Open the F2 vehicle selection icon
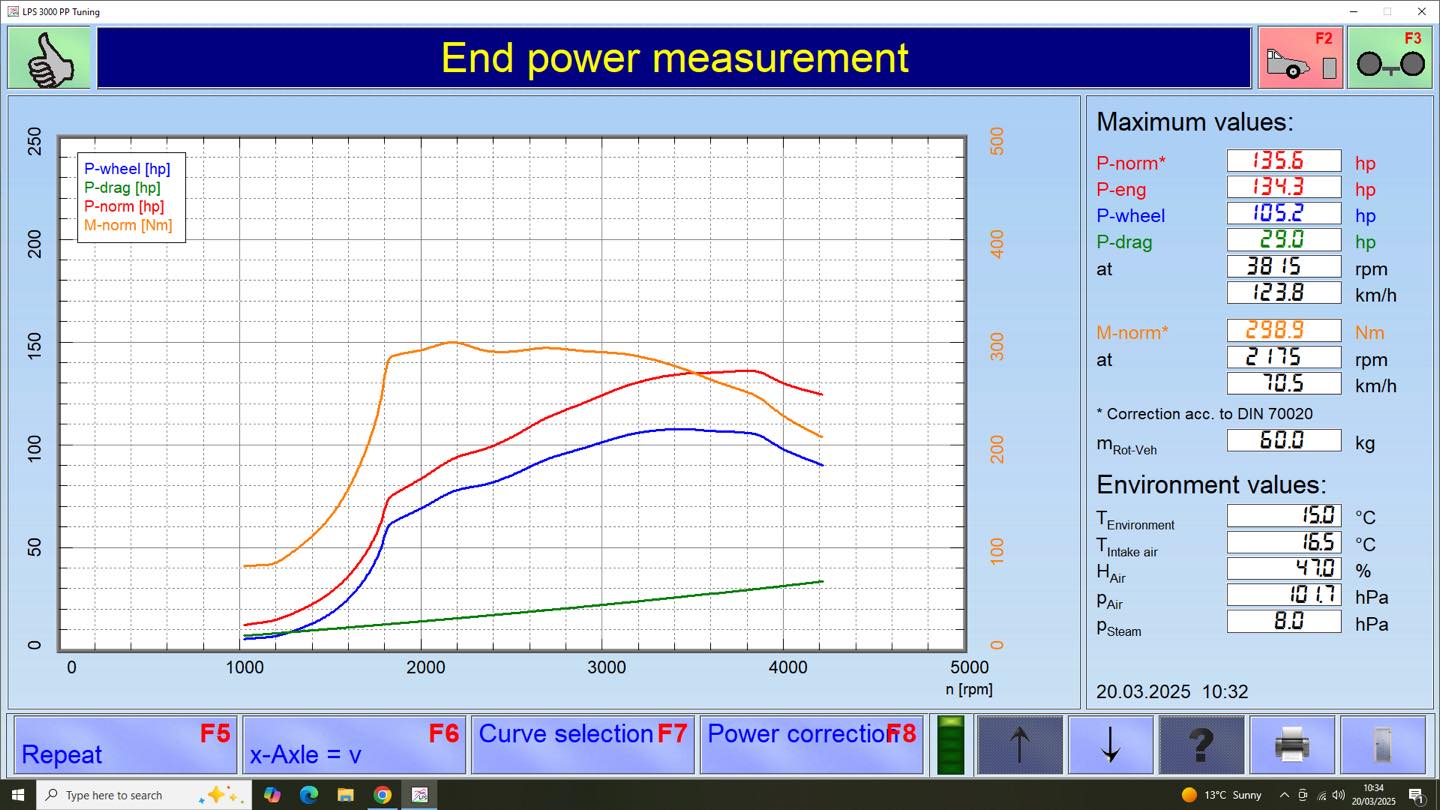The height and width of the screenshot is (810, 1440). pos(1300,58)
